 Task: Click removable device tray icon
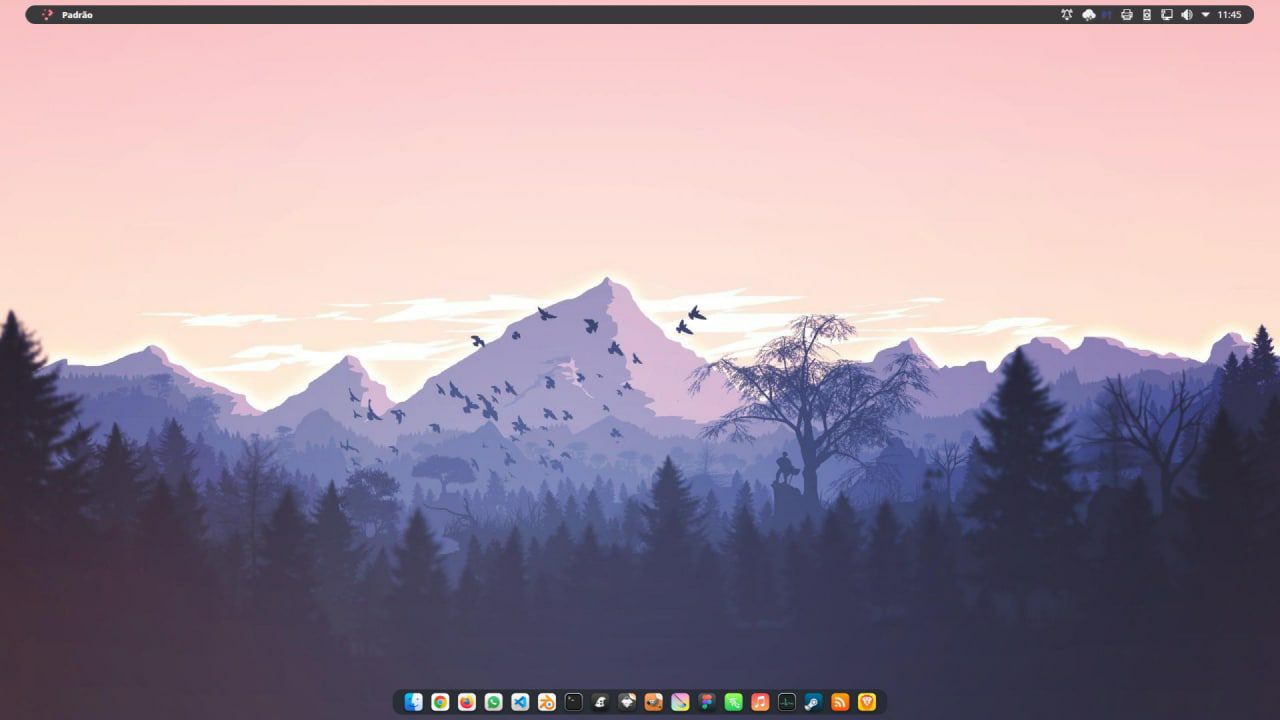[x=1147, y=15]
